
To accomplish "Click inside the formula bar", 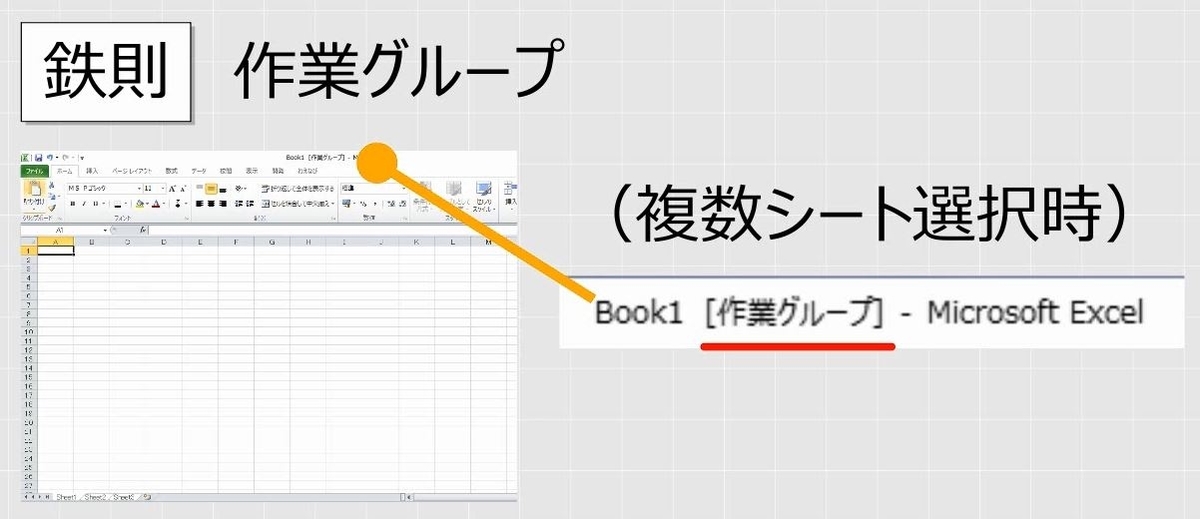I will 330,230.
